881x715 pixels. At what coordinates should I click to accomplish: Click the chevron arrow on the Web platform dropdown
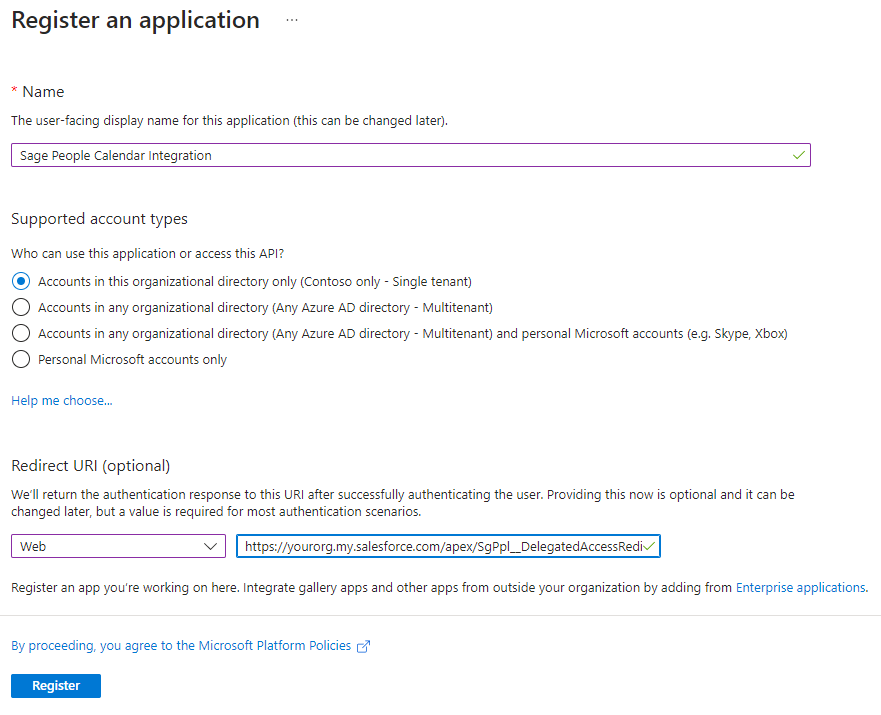coord(210,547)
